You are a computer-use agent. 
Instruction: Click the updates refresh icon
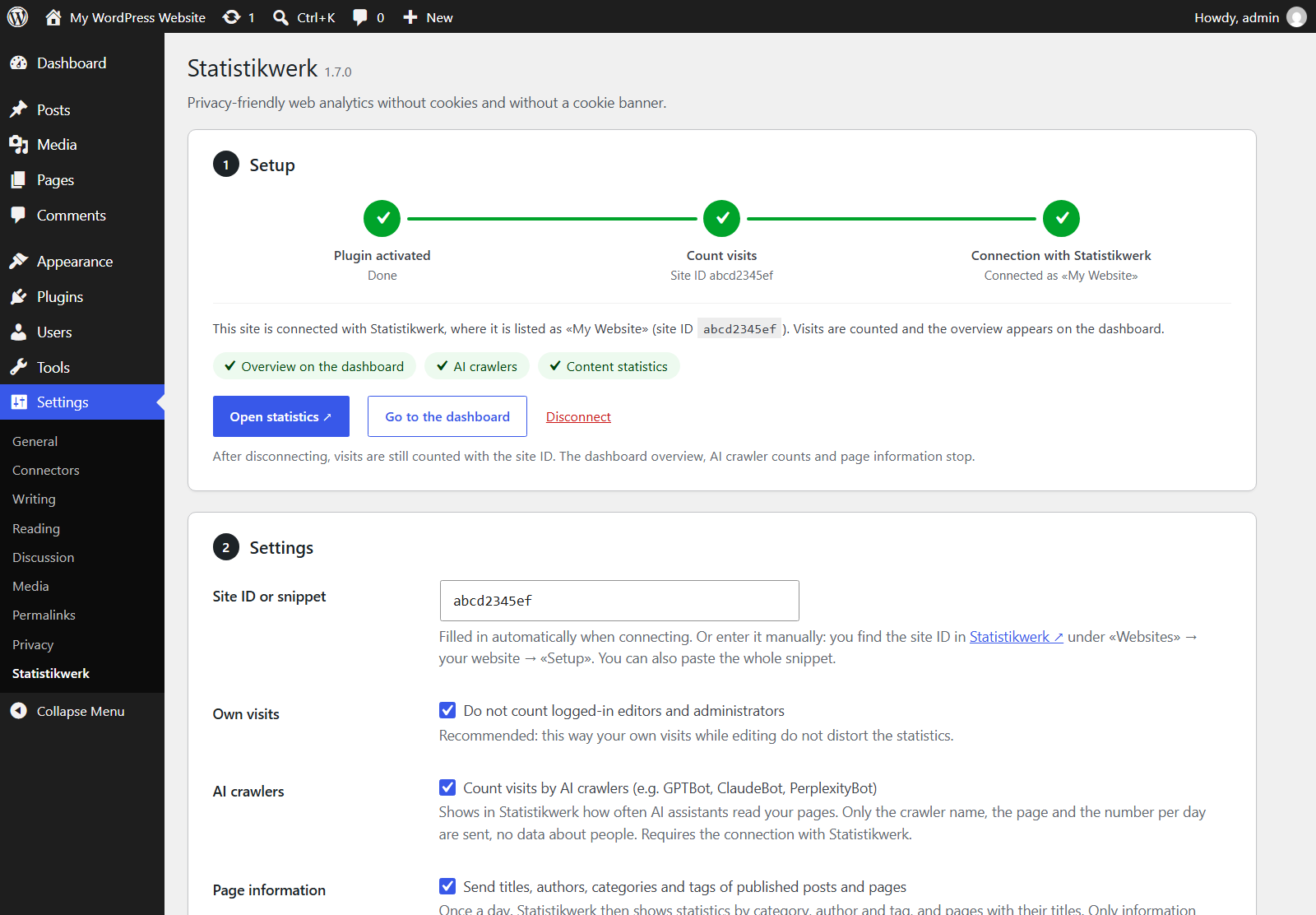coord(232,17)
